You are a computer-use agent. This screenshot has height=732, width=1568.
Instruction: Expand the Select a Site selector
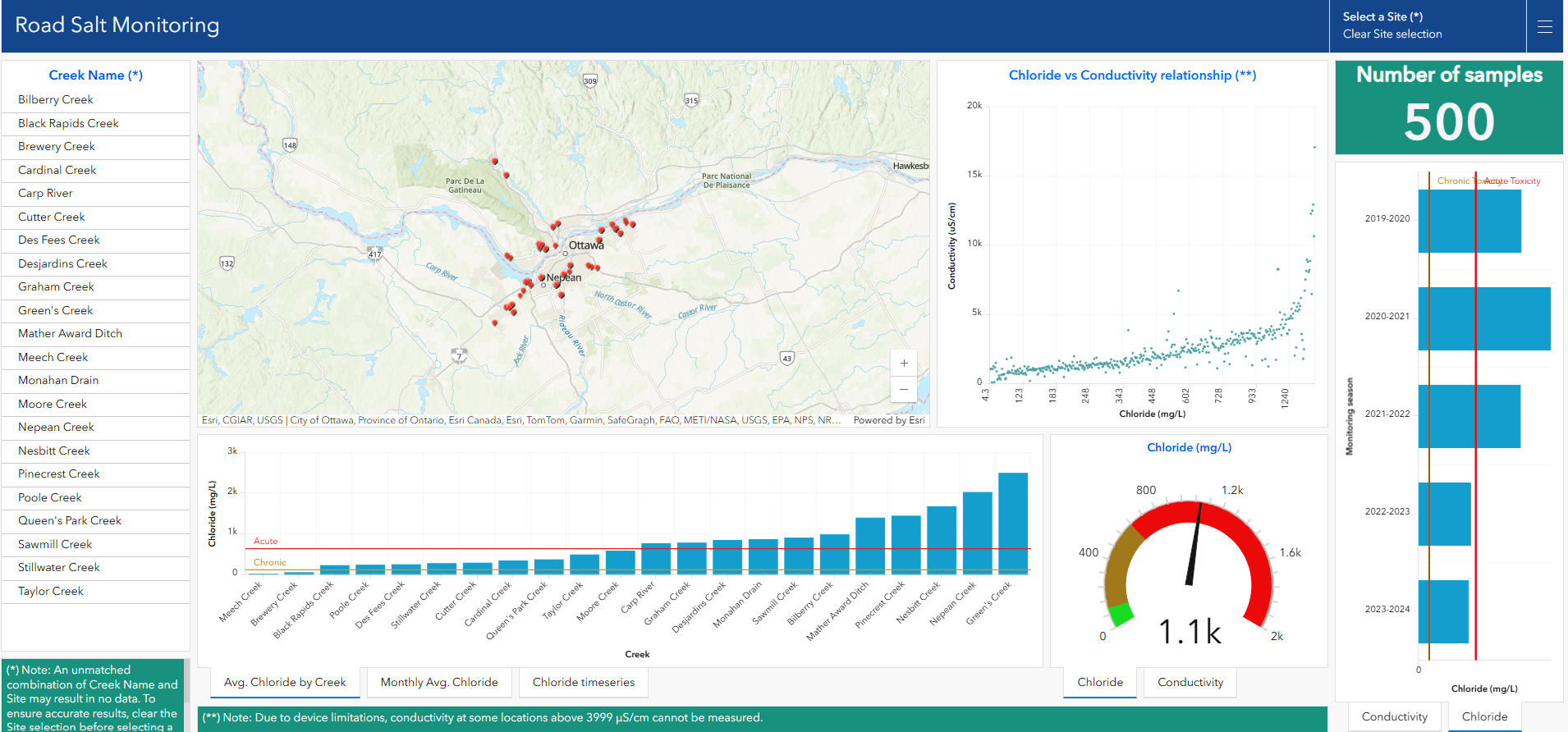point(1382,16)
